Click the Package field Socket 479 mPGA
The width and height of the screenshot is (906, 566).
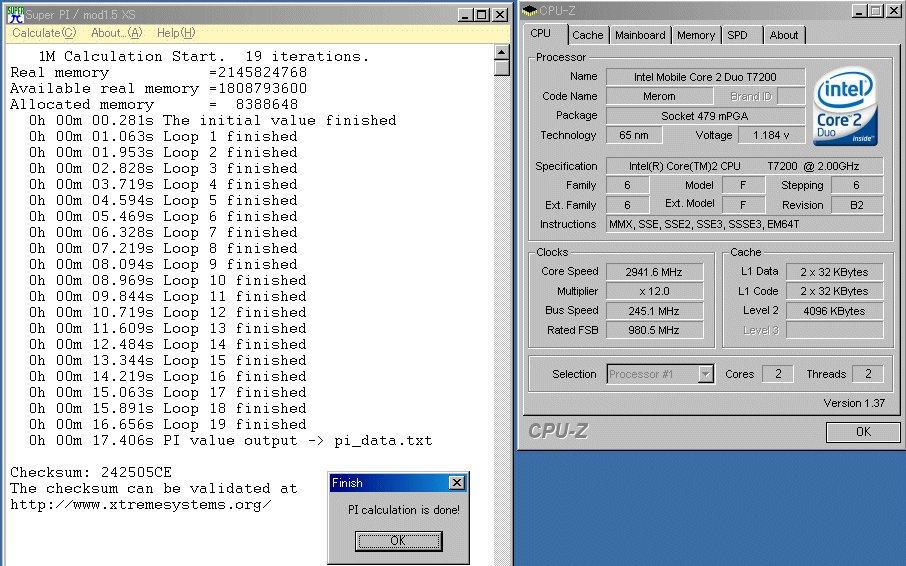click(x=705, y=116)
